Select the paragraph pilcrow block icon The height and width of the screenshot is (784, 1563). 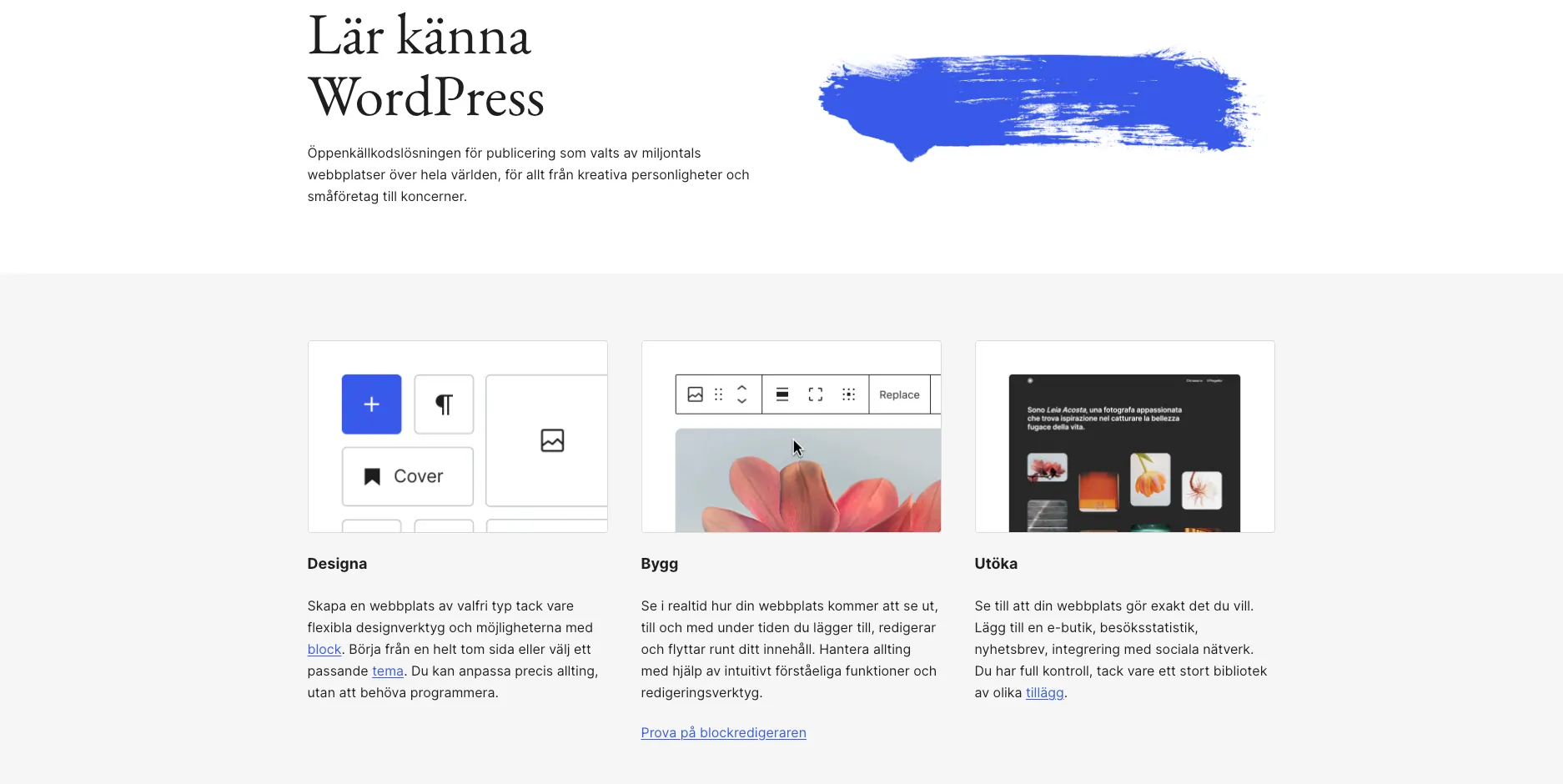pyautogui.click(x=444, y=405)
